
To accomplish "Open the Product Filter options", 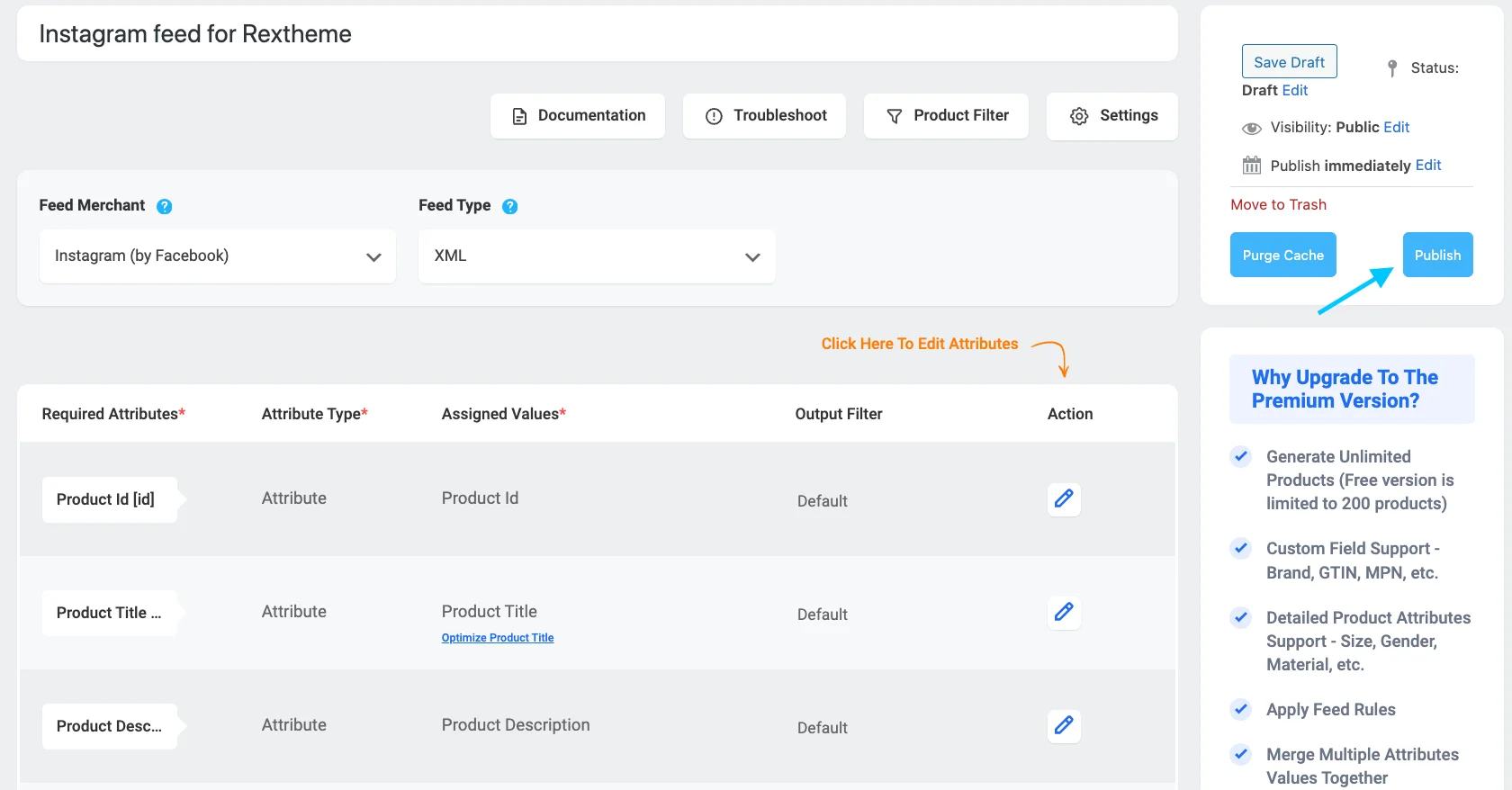I will pyautogui.click(x=946, y=116).
